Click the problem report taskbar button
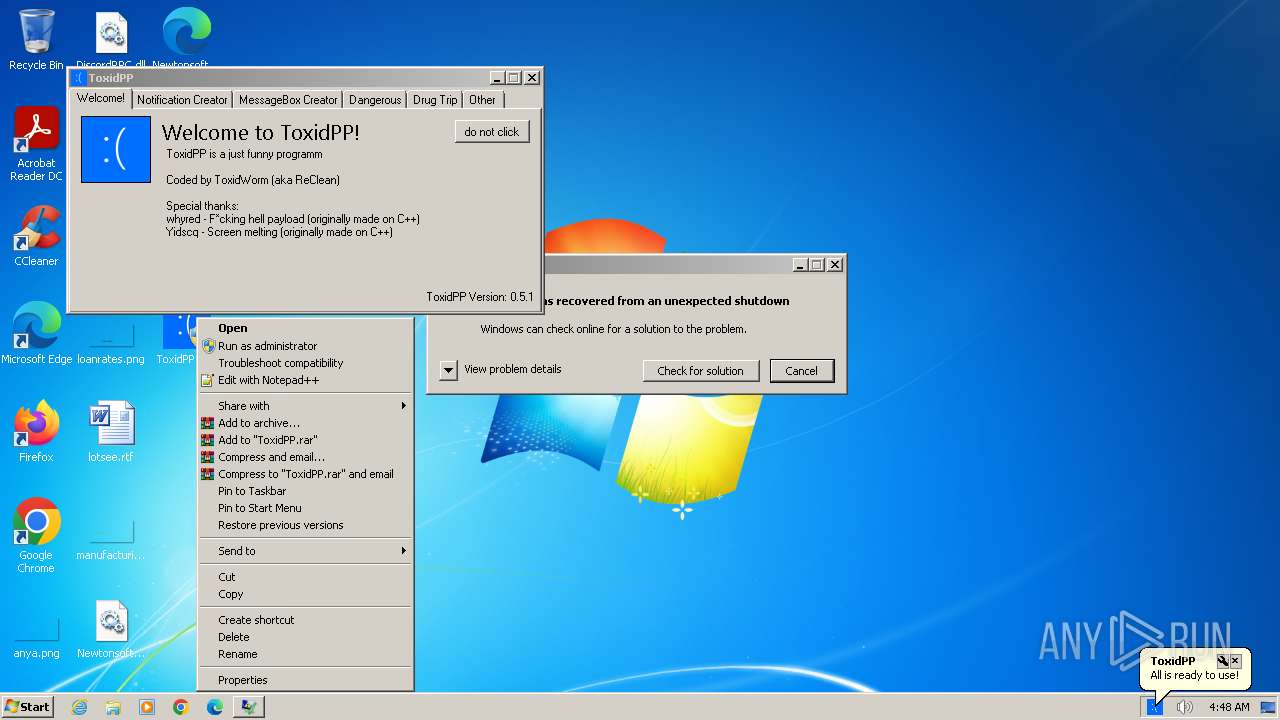This screenshot has width=1280, height=720. tap(249, 707)
